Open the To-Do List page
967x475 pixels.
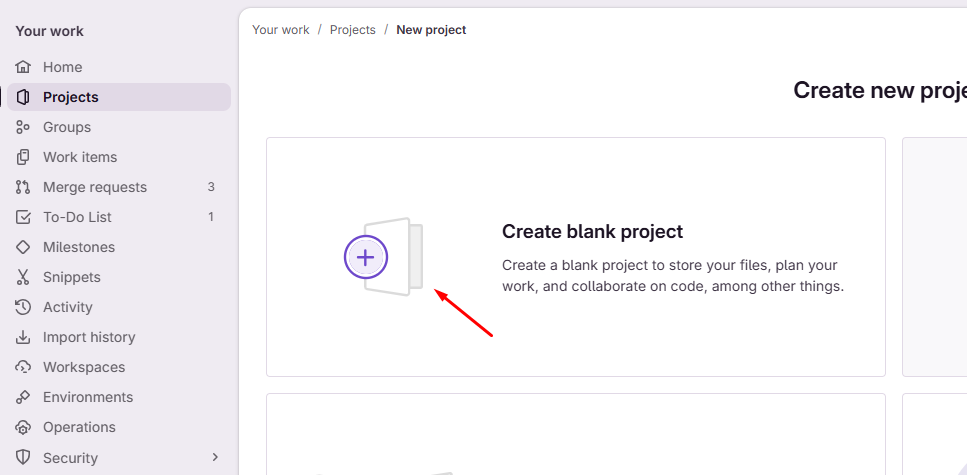tap(120, 217)
